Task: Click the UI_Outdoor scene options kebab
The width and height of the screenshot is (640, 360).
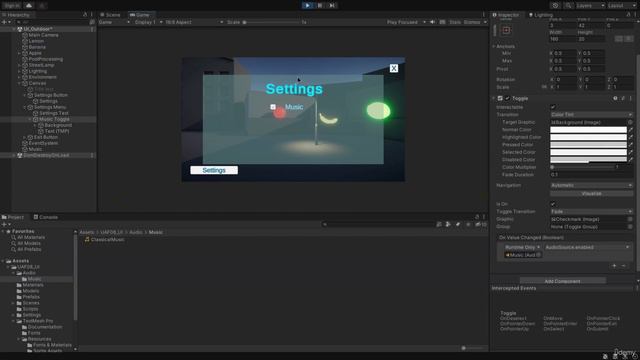Action: (x=92, y=29)
